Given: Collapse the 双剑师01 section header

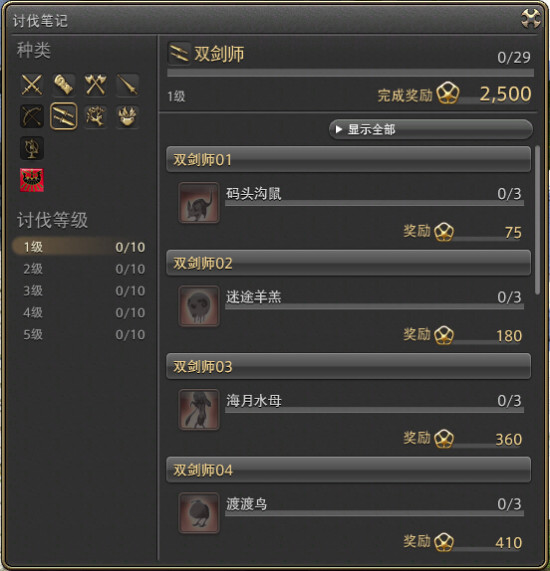Looking at the screenshot, I should (348, 159).
